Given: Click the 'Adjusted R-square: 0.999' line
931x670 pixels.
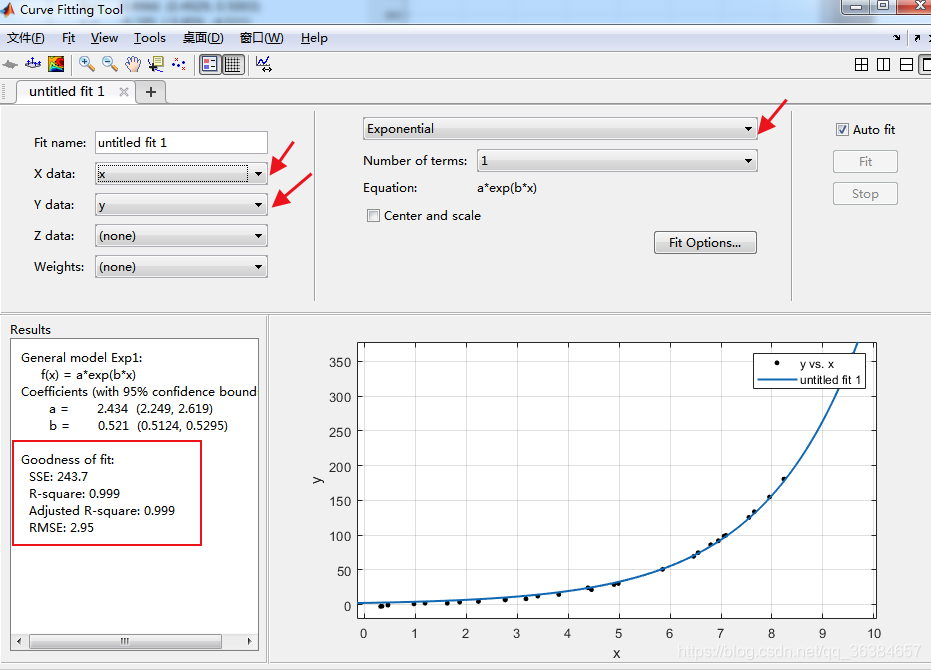Looking at the screenshot, I should point(102,511).
